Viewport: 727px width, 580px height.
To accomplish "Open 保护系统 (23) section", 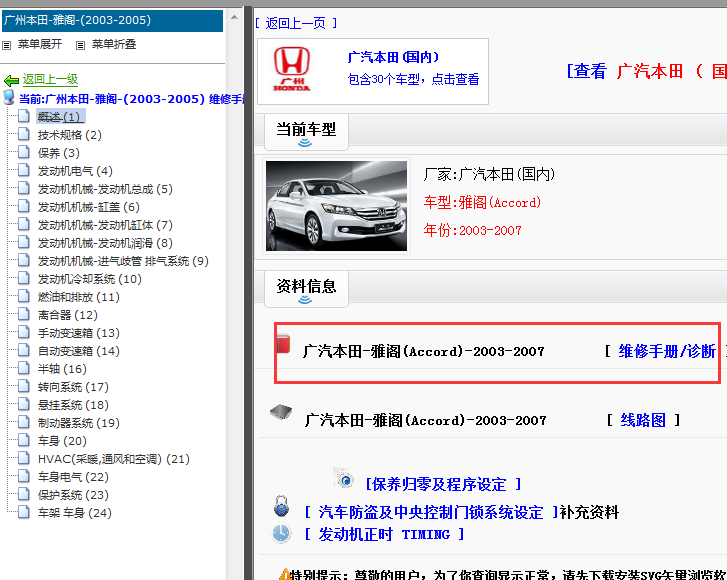I will tap(73, 495).
